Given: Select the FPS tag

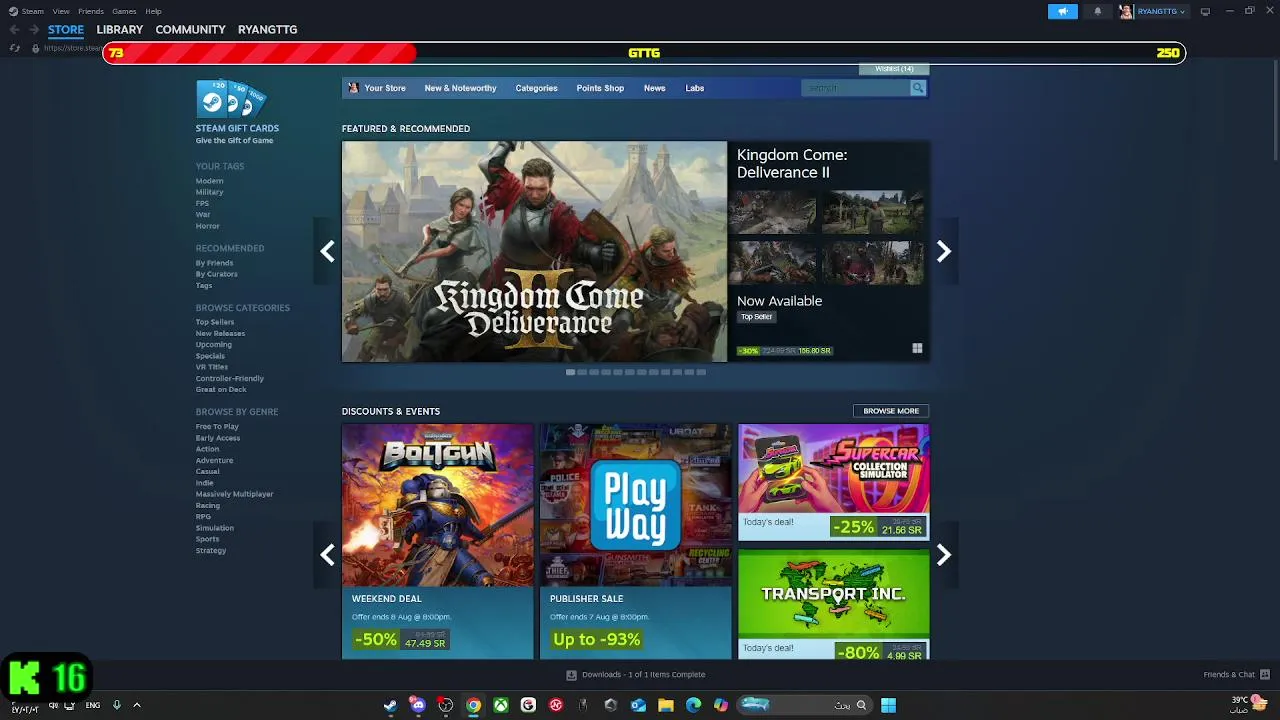Looking at the screenshot, I should 202,203.
